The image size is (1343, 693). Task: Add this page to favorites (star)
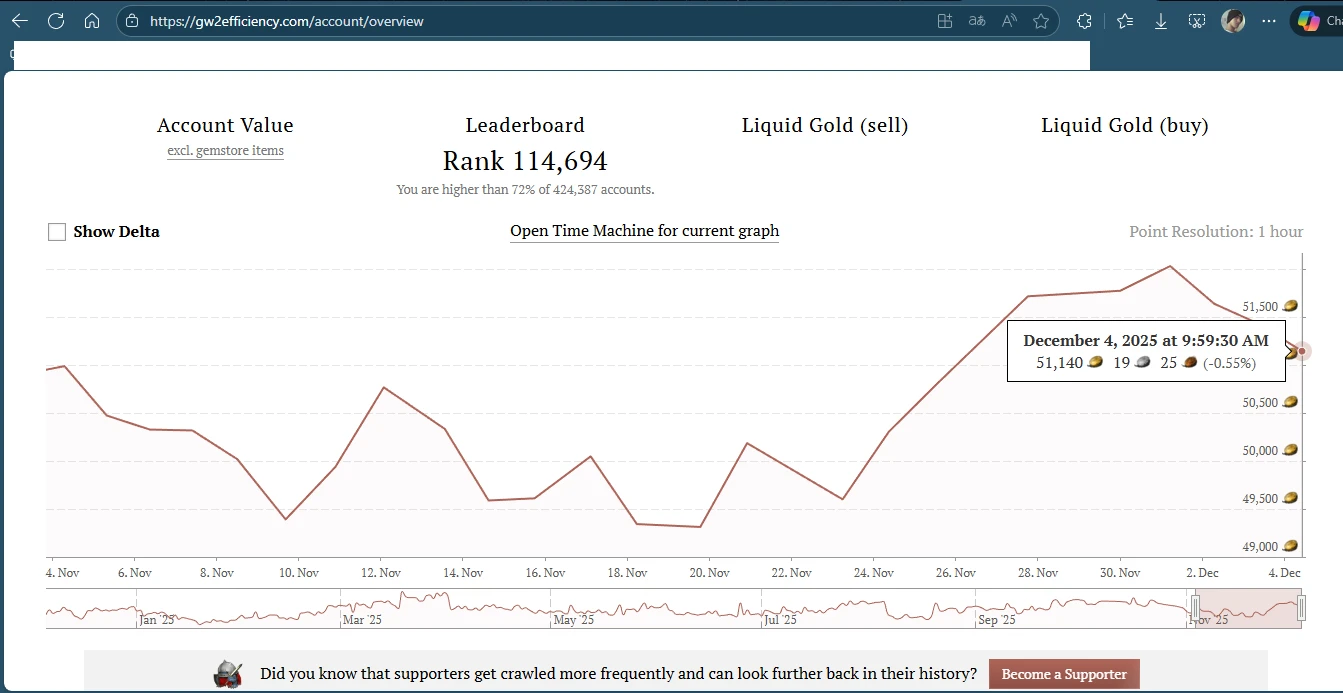click(1040, 21)
